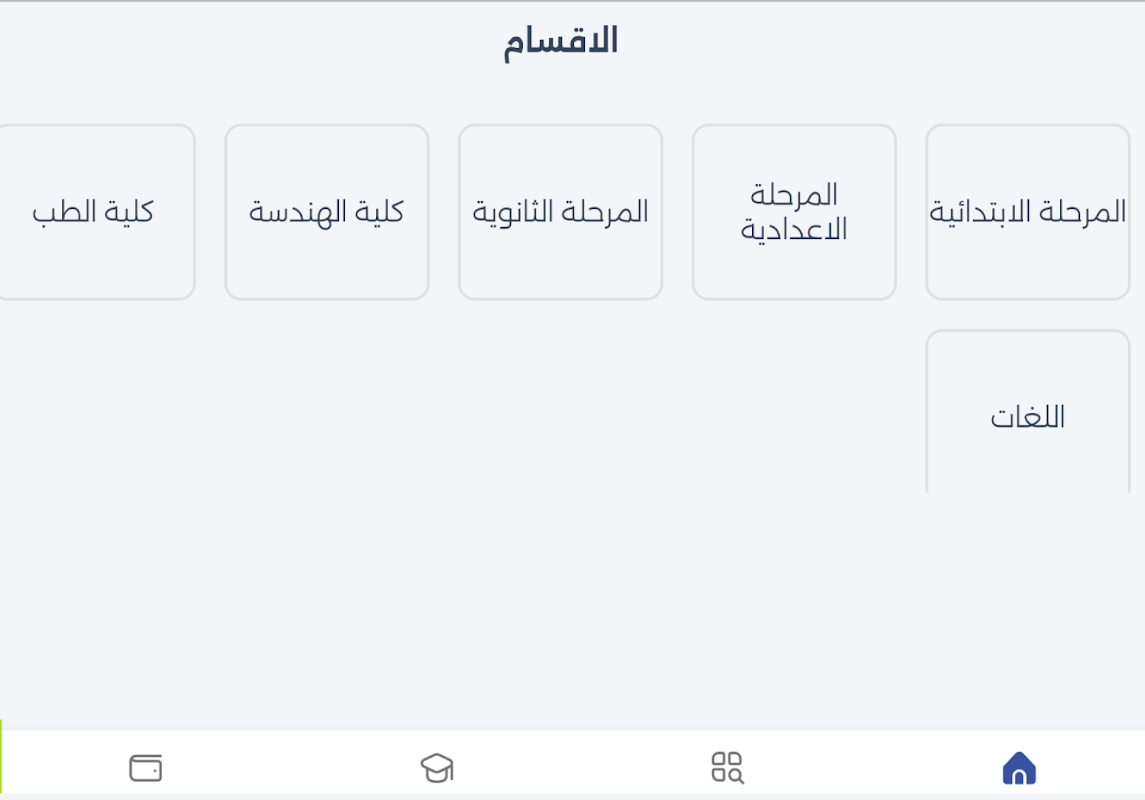Click the اللغات text label
The width and height of the screenshot is (1145, 800).
coord(1027,418)
